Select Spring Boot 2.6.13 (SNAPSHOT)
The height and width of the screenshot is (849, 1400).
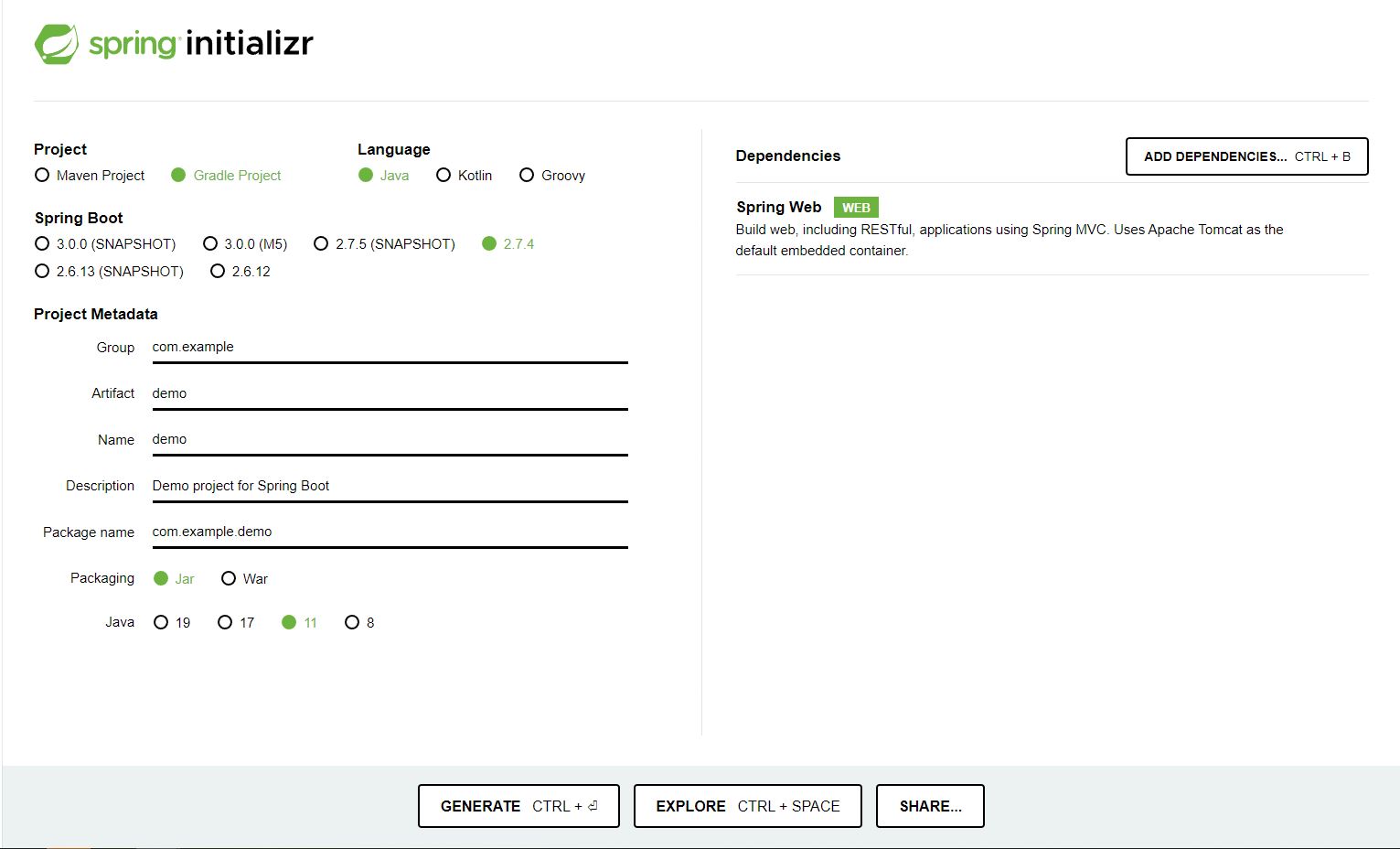coord(109,271)
